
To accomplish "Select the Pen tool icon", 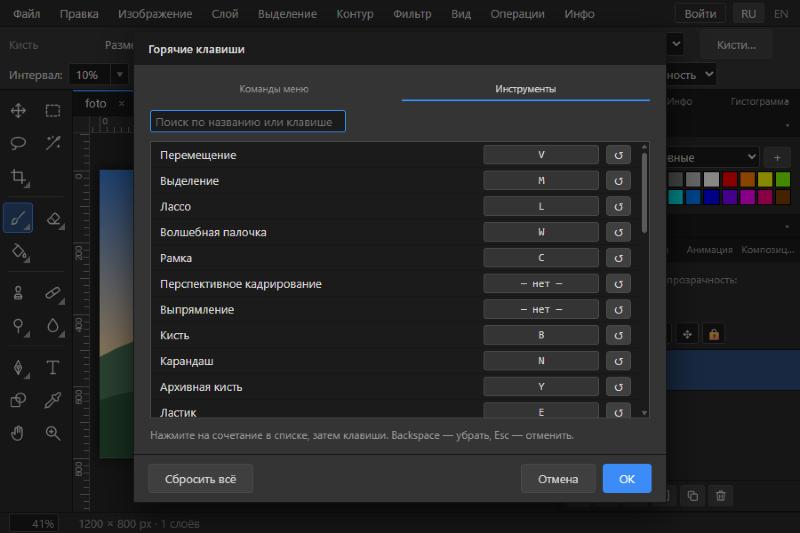I will (x=19, y=368).
